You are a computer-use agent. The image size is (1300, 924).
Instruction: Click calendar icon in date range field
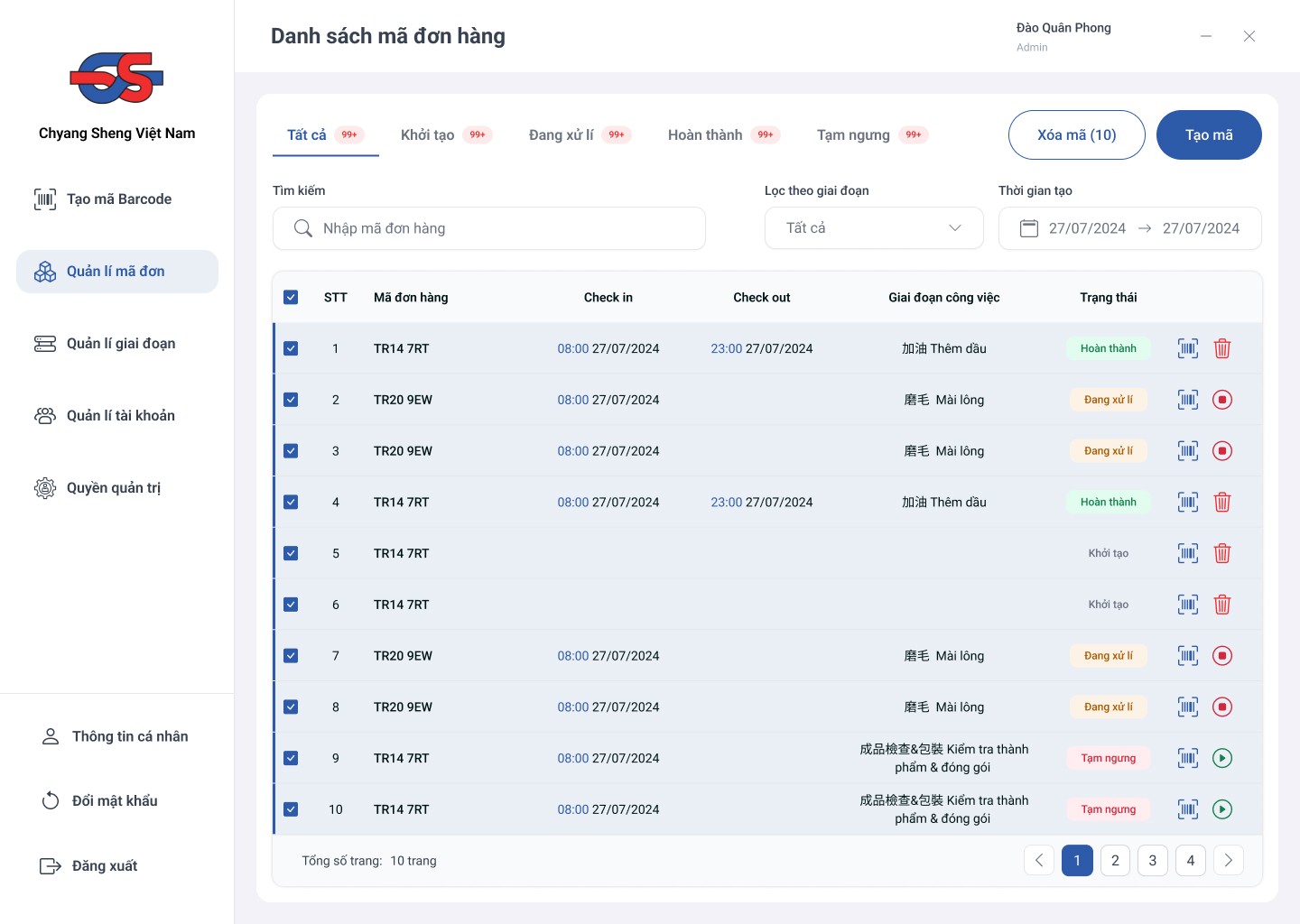click(x=1029, y=228)
